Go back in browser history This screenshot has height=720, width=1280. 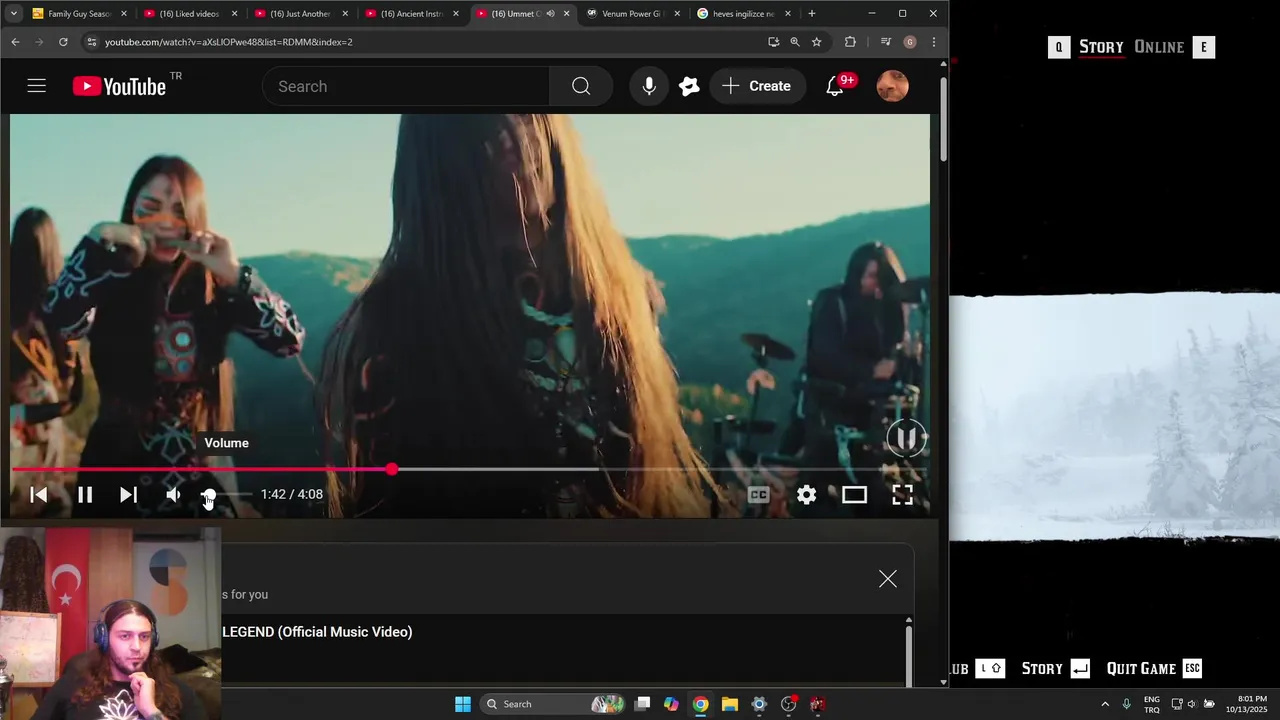15,42
